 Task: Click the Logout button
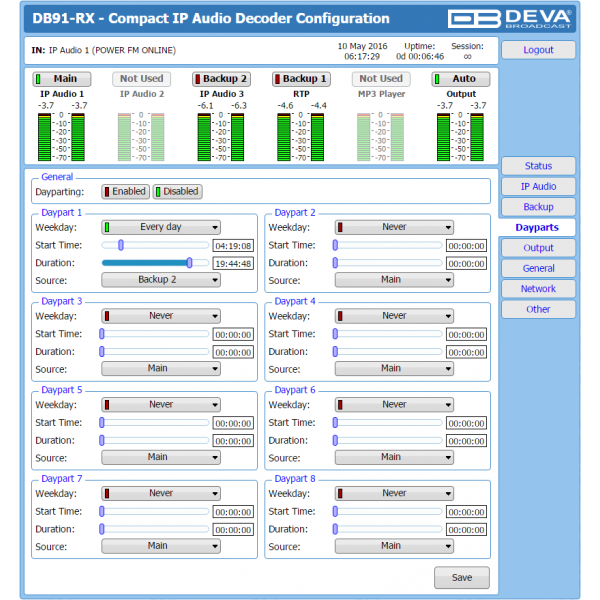(x=538, y=50)
